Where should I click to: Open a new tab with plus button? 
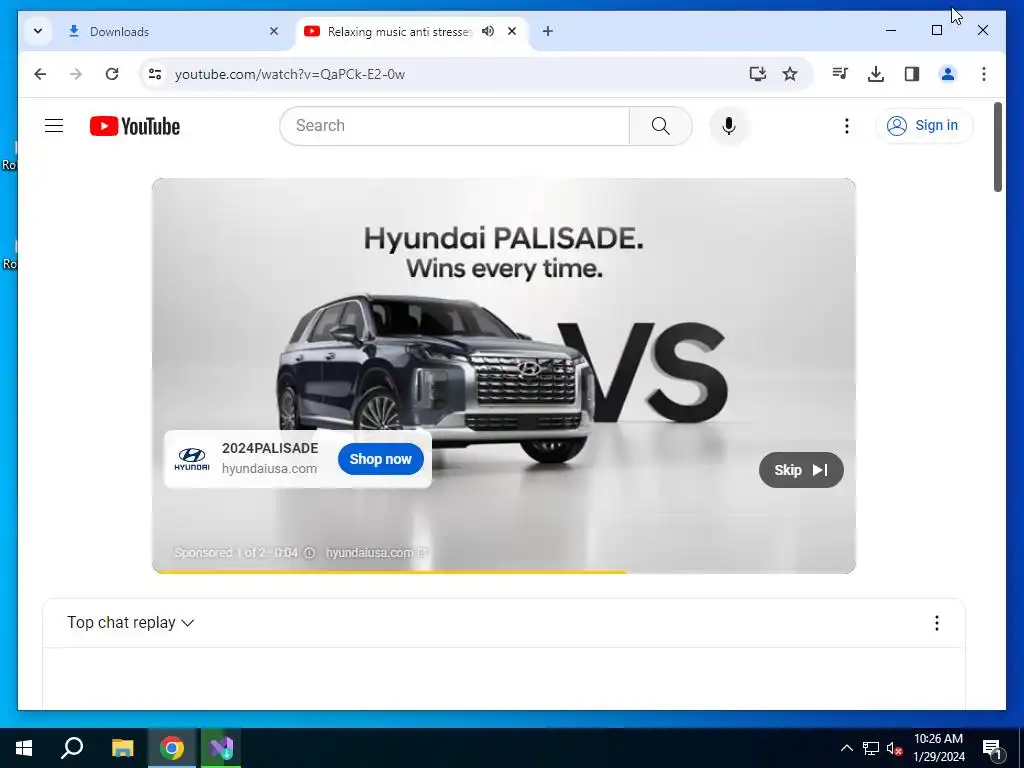[548, 31]
